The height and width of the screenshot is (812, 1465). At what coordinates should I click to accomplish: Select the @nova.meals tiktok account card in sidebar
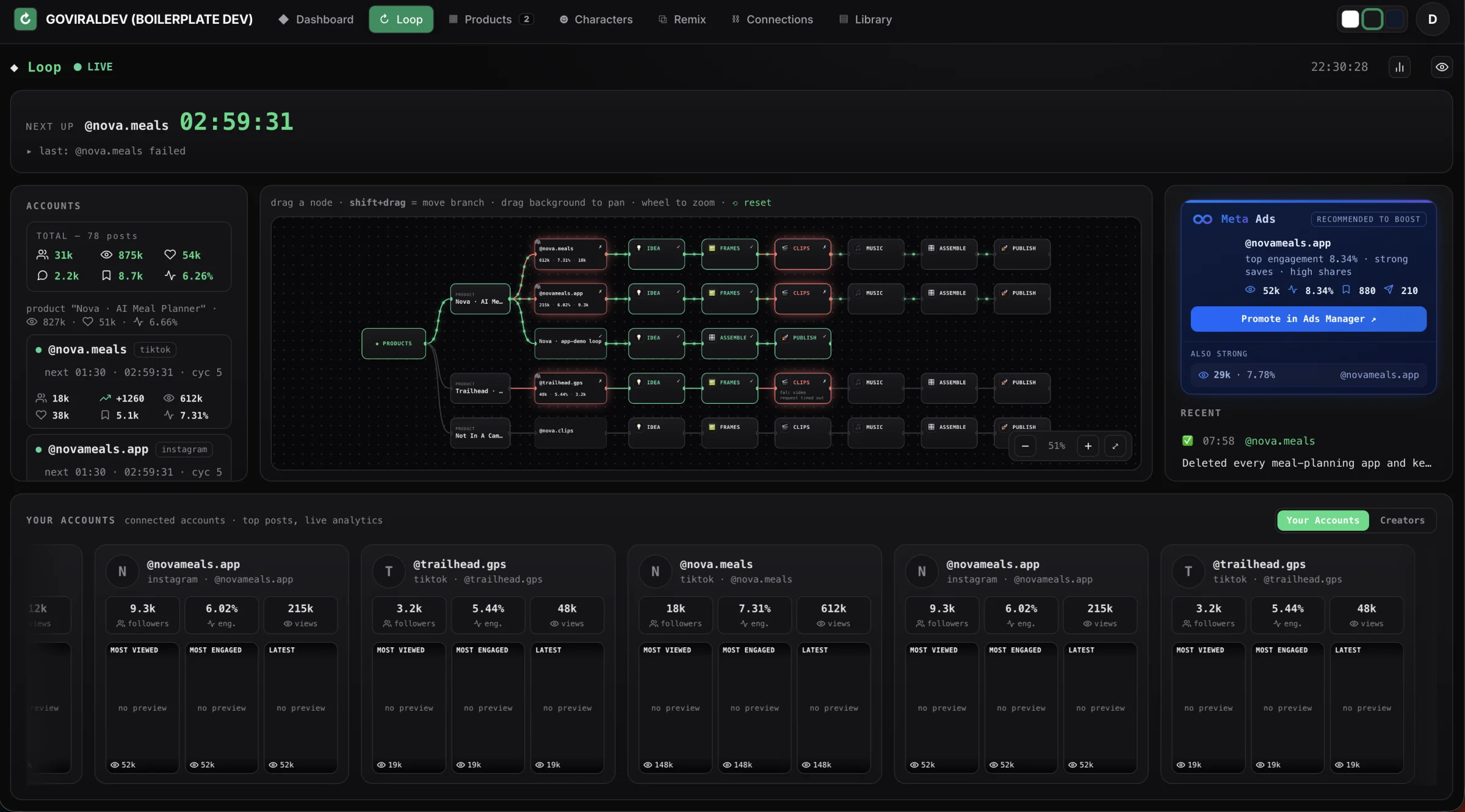coord(129,381)
